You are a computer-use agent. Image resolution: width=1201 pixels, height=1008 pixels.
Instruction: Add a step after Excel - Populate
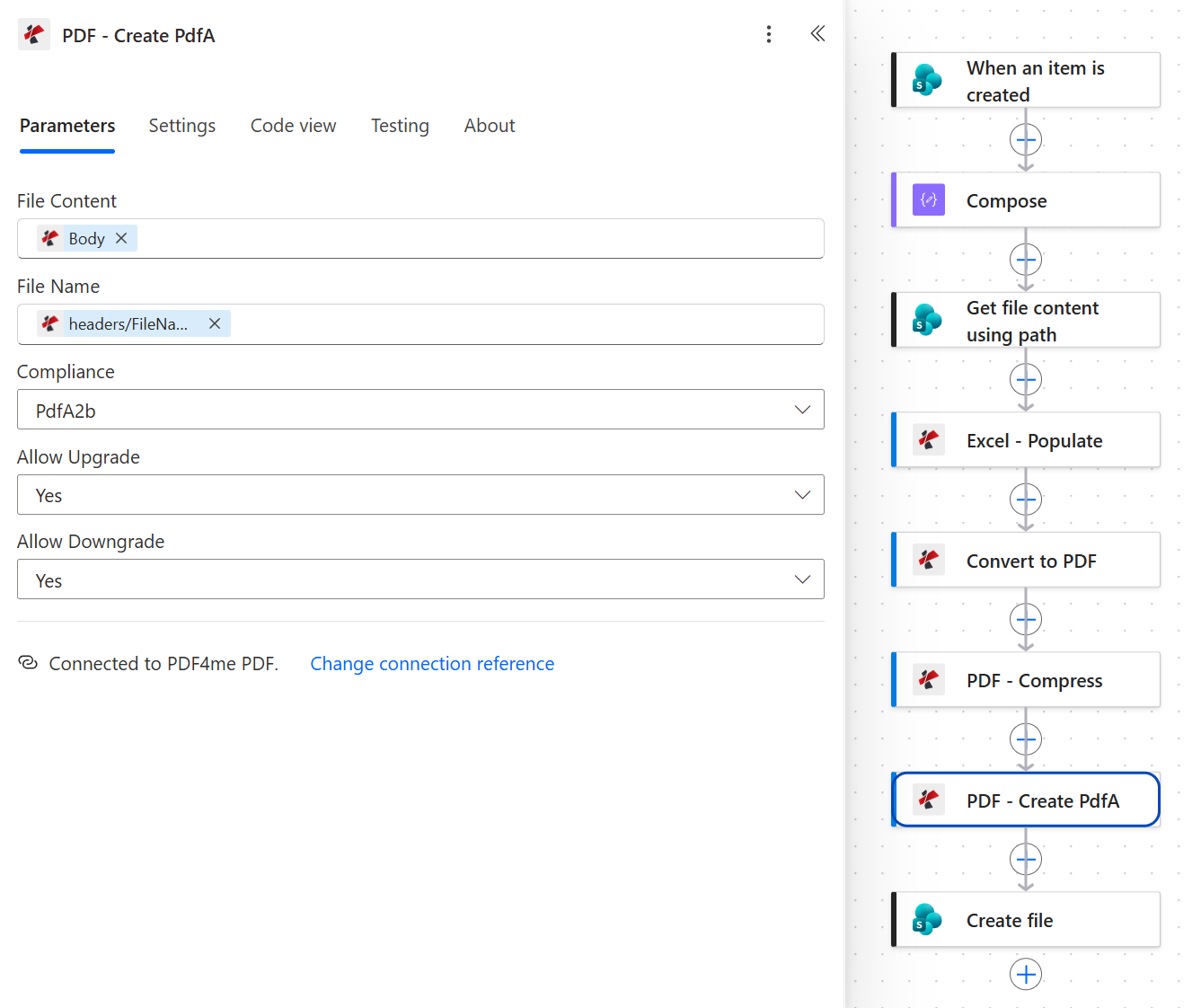click(x=1026, y=500)
